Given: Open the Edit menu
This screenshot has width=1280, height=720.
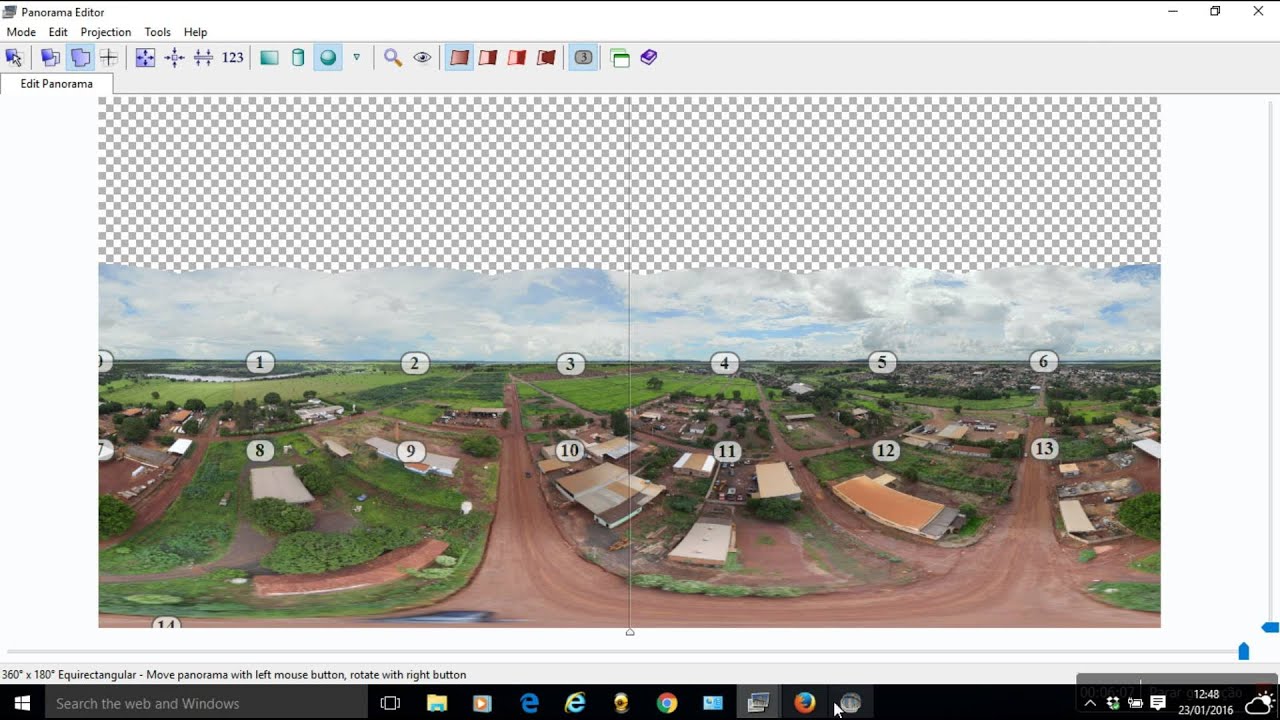Looking at the screenshot, I should click(x=58, y=32).
